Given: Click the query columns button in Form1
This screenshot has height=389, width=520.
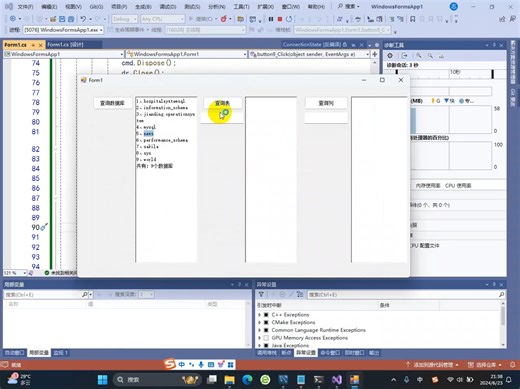Looking at the screenshot, I should point(326,103).
